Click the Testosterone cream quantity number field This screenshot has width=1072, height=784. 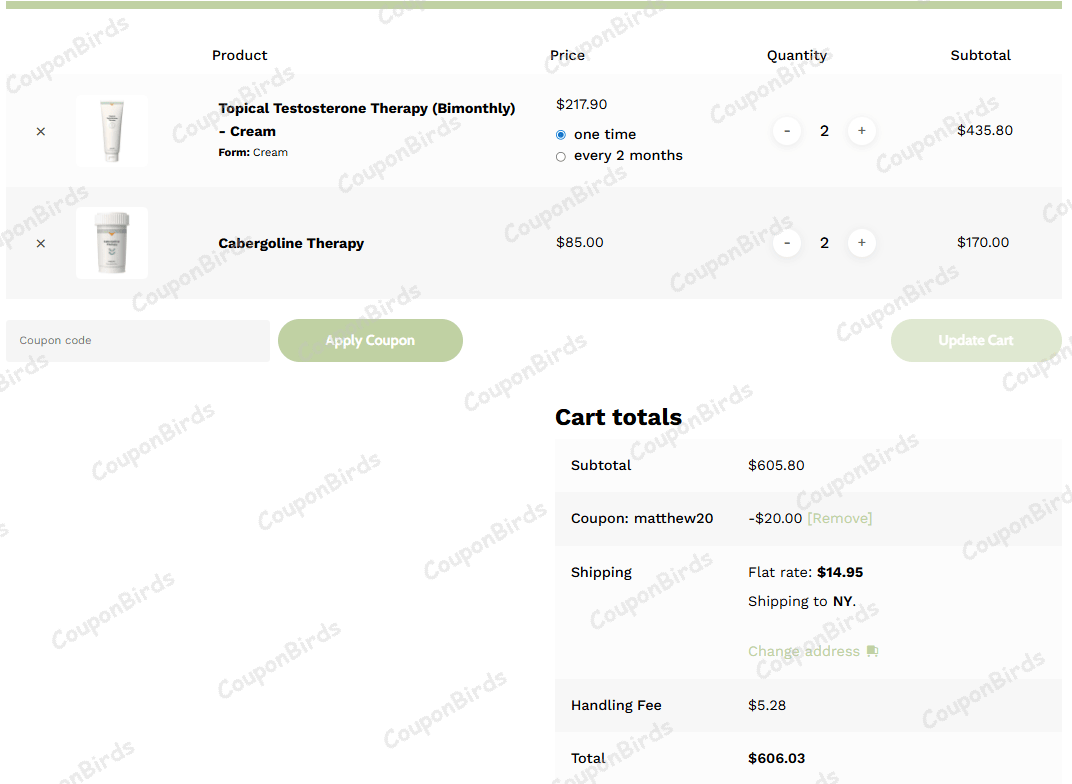point(824,131)
